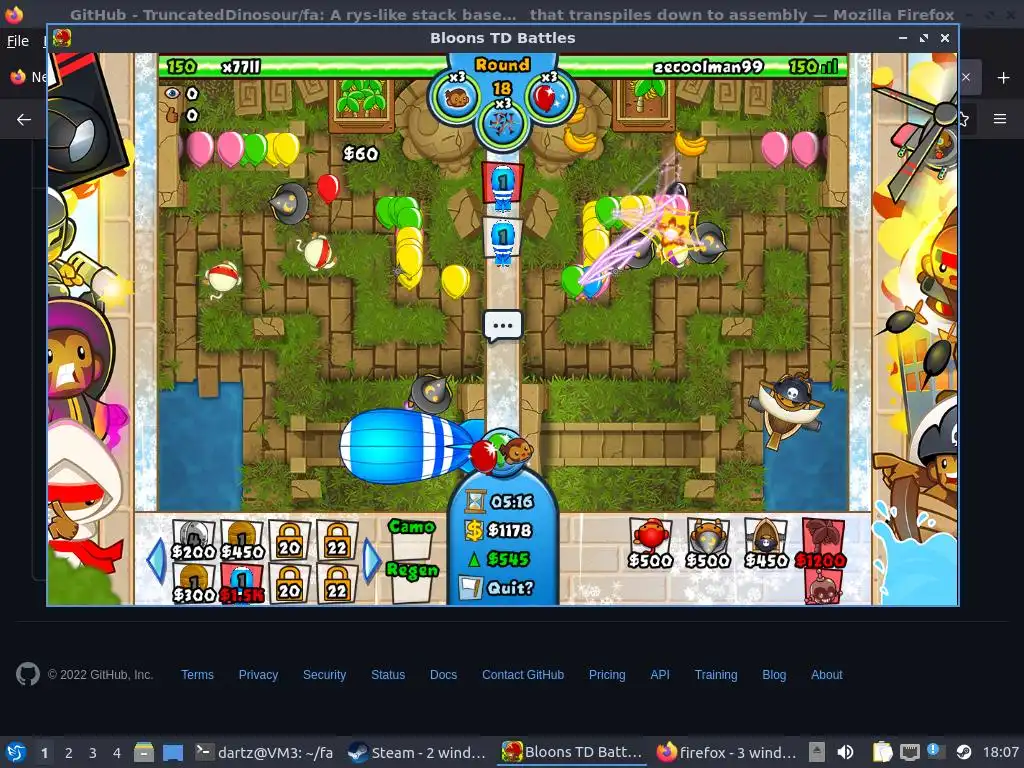
Task: Click the red skull monkey icon
Action: (822, 586)
